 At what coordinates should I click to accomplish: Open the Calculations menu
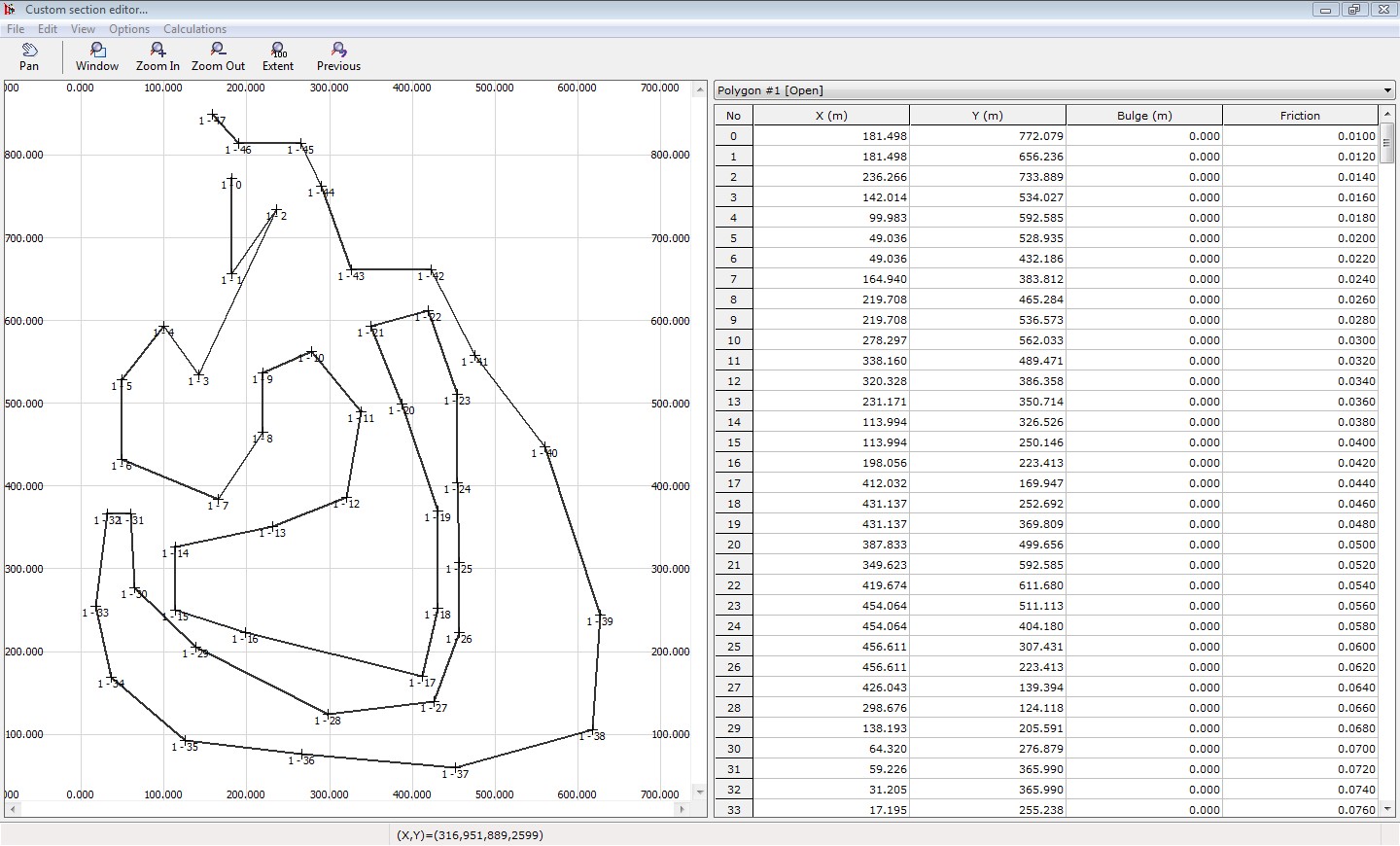click(x=194, y=29)
